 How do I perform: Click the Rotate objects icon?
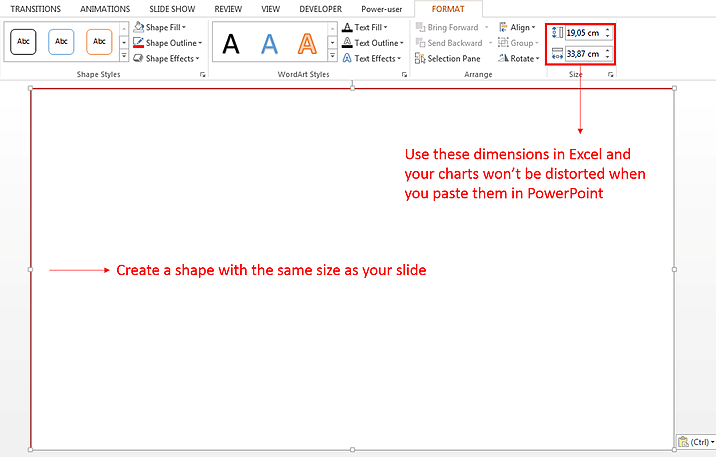click(503, 58)
